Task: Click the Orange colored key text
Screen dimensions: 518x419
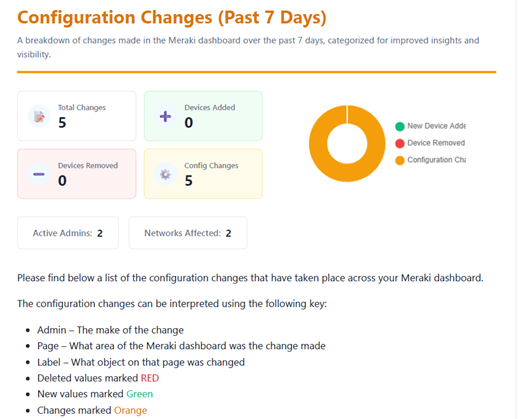Action: [130, 410]
